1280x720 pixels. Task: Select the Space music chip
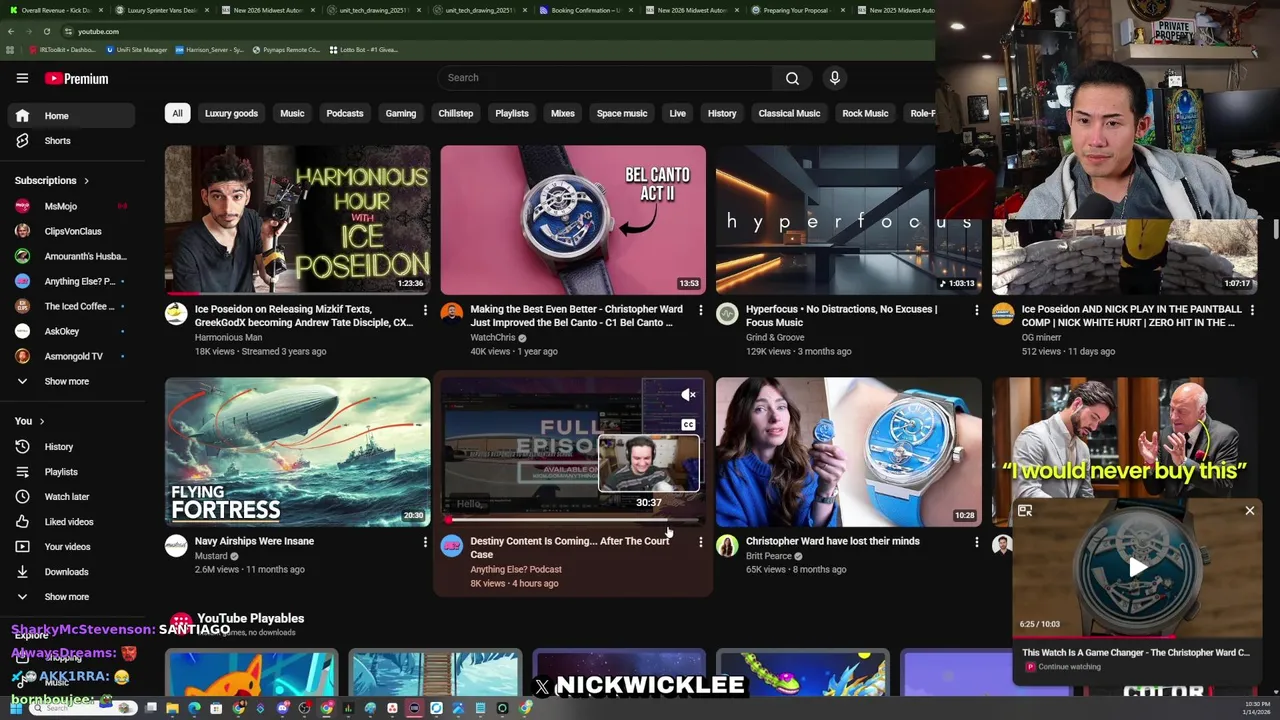(x=622, y=113)
